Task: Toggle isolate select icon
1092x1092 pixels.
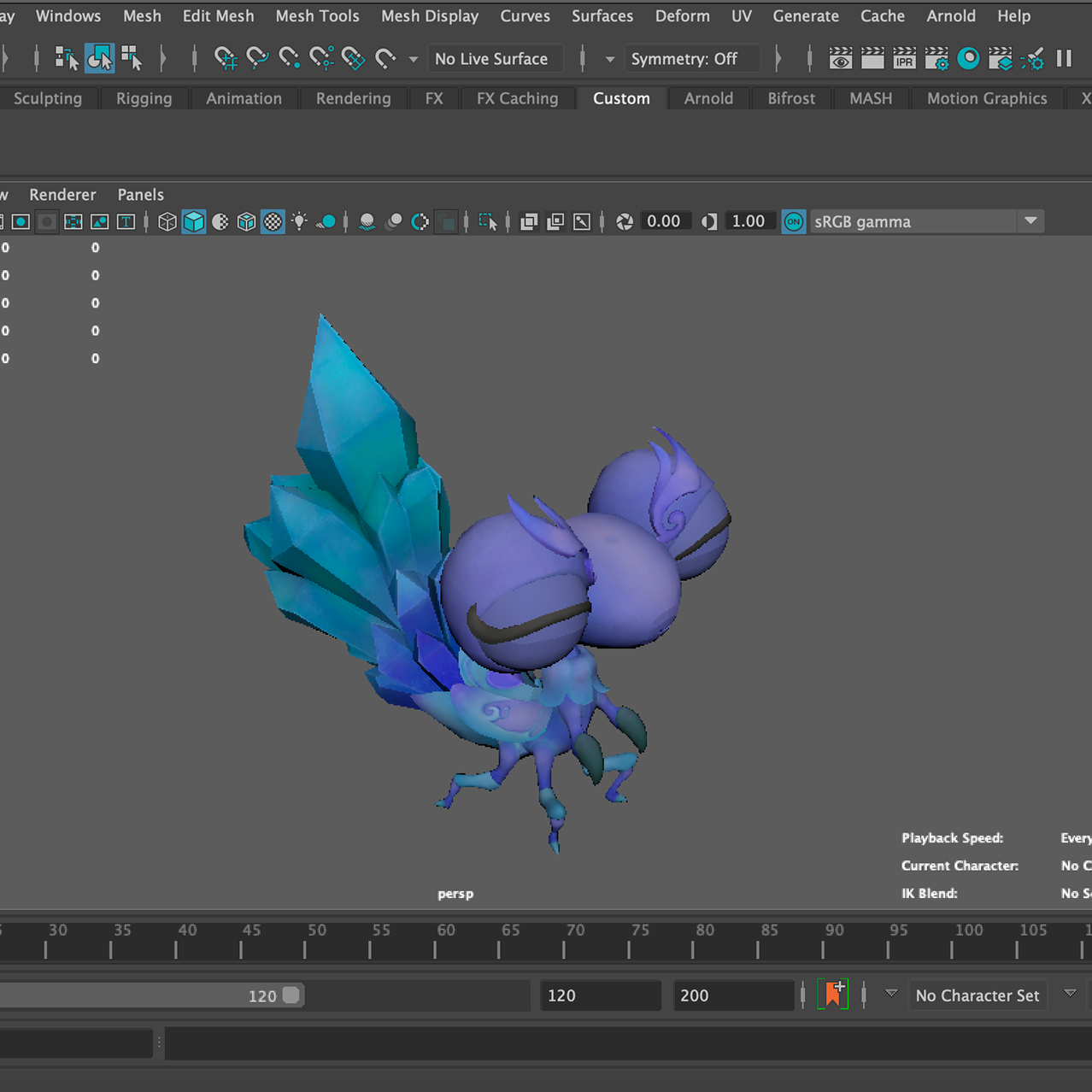Action: point(488,222)
